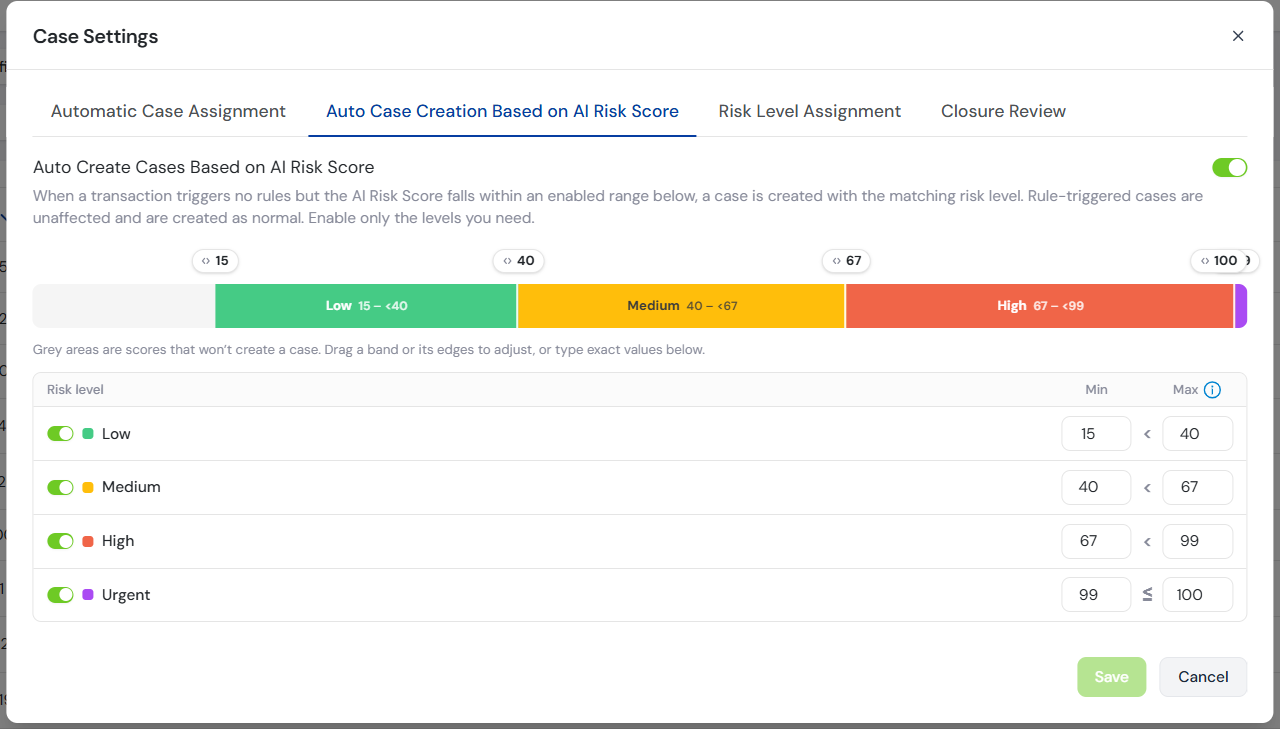Go to the Closure Review tab
The height and width of the screenshot is (729, 1280).
point(1003,111)
